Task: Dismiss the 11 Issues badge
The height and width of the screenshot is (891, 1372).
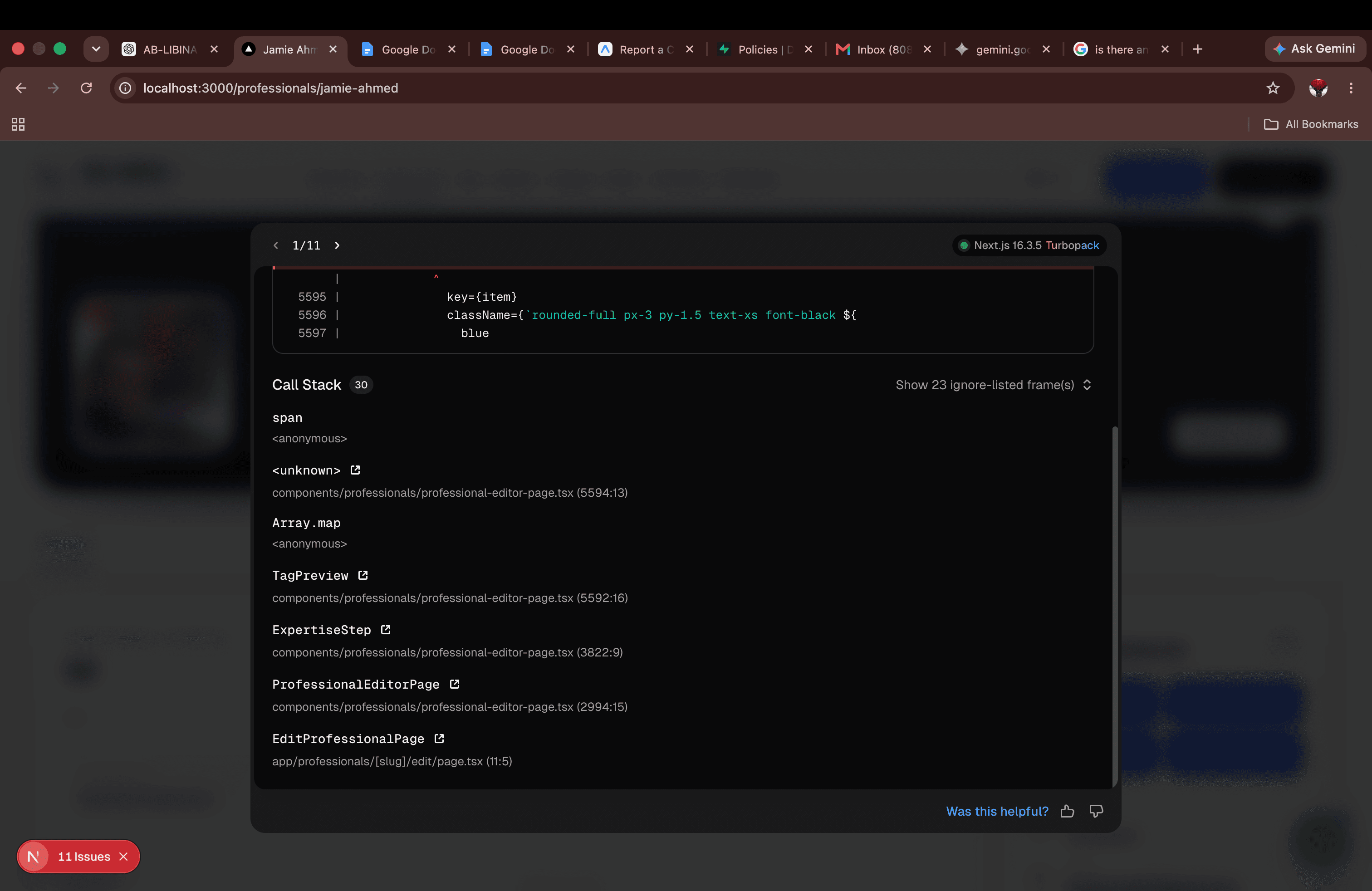Action: pyautogui.click(x=123, y=857)
